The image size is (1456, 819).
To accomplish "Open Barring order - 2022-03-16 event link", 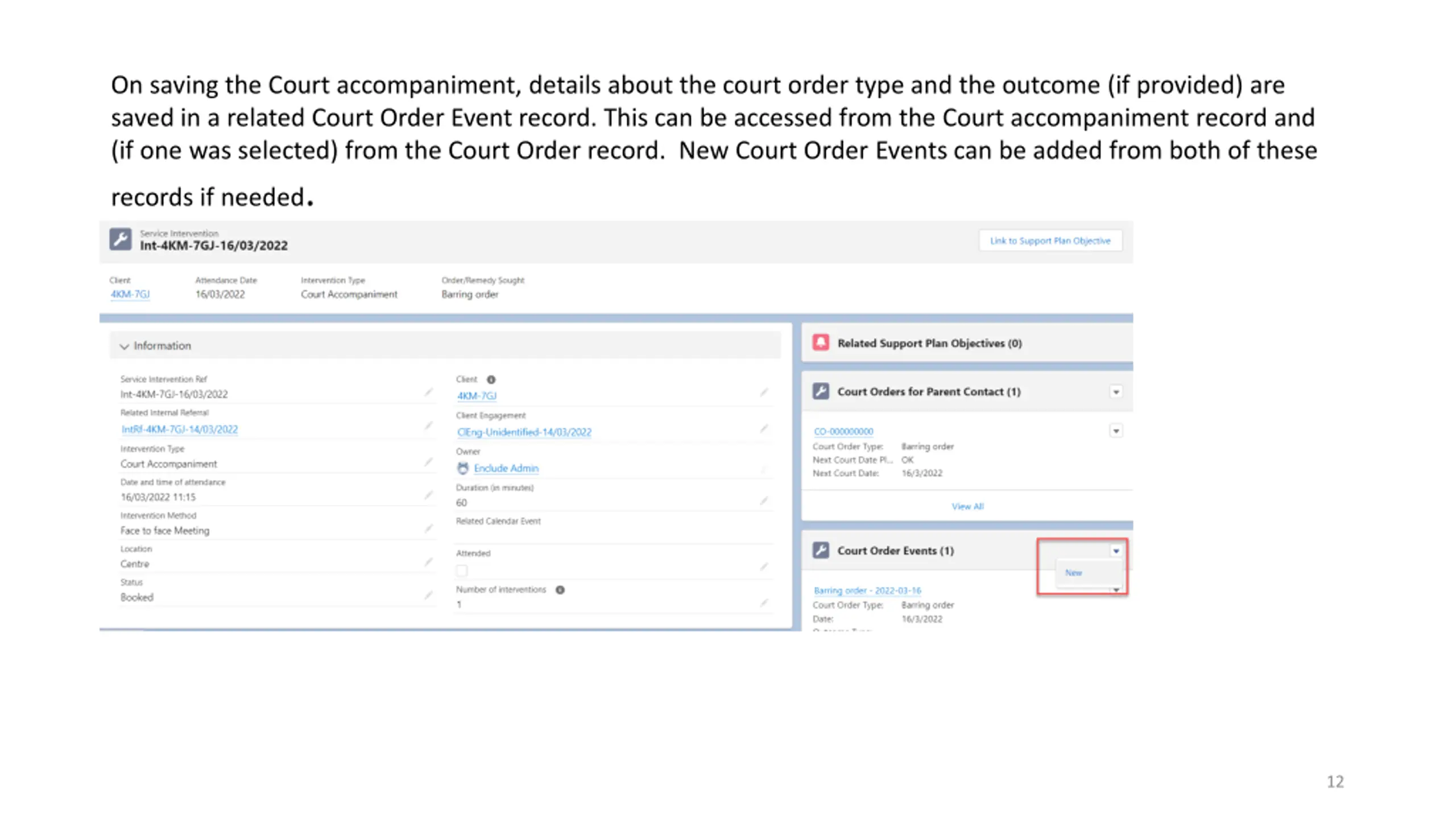I will pyautogui.click(x=867, y=590).
